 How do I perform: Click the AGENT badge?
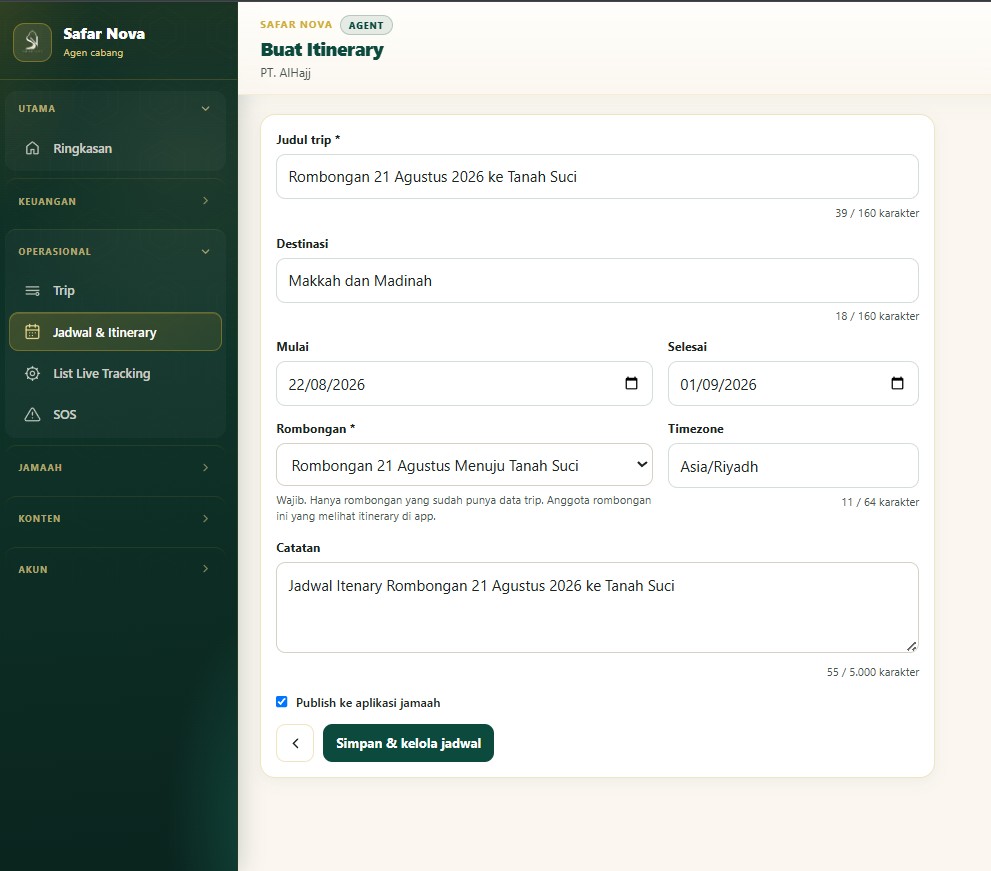366,25
